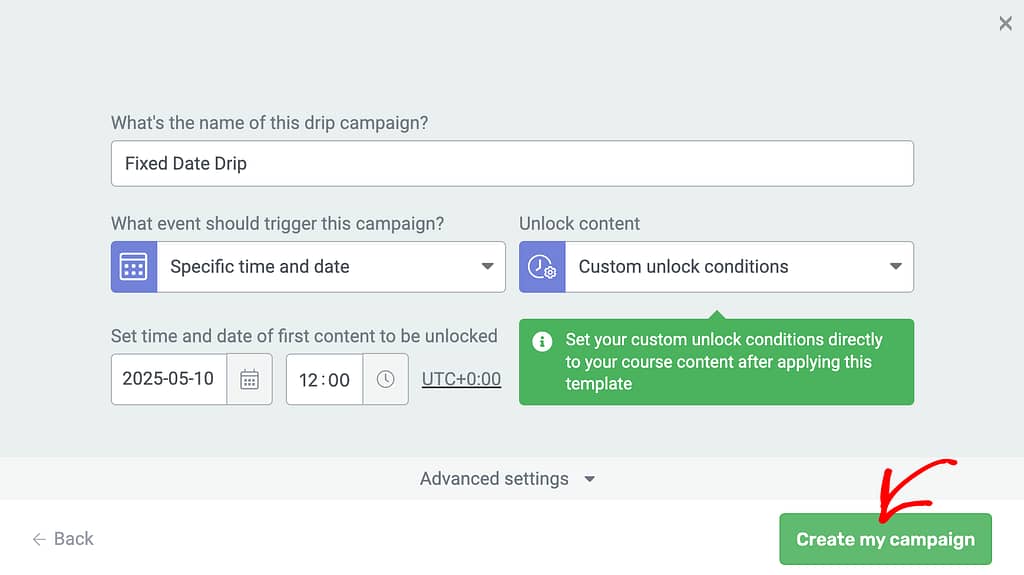Focus the drip campaign name field
This screenshot has height=575, width=1024.
click(x=512, y=163)
